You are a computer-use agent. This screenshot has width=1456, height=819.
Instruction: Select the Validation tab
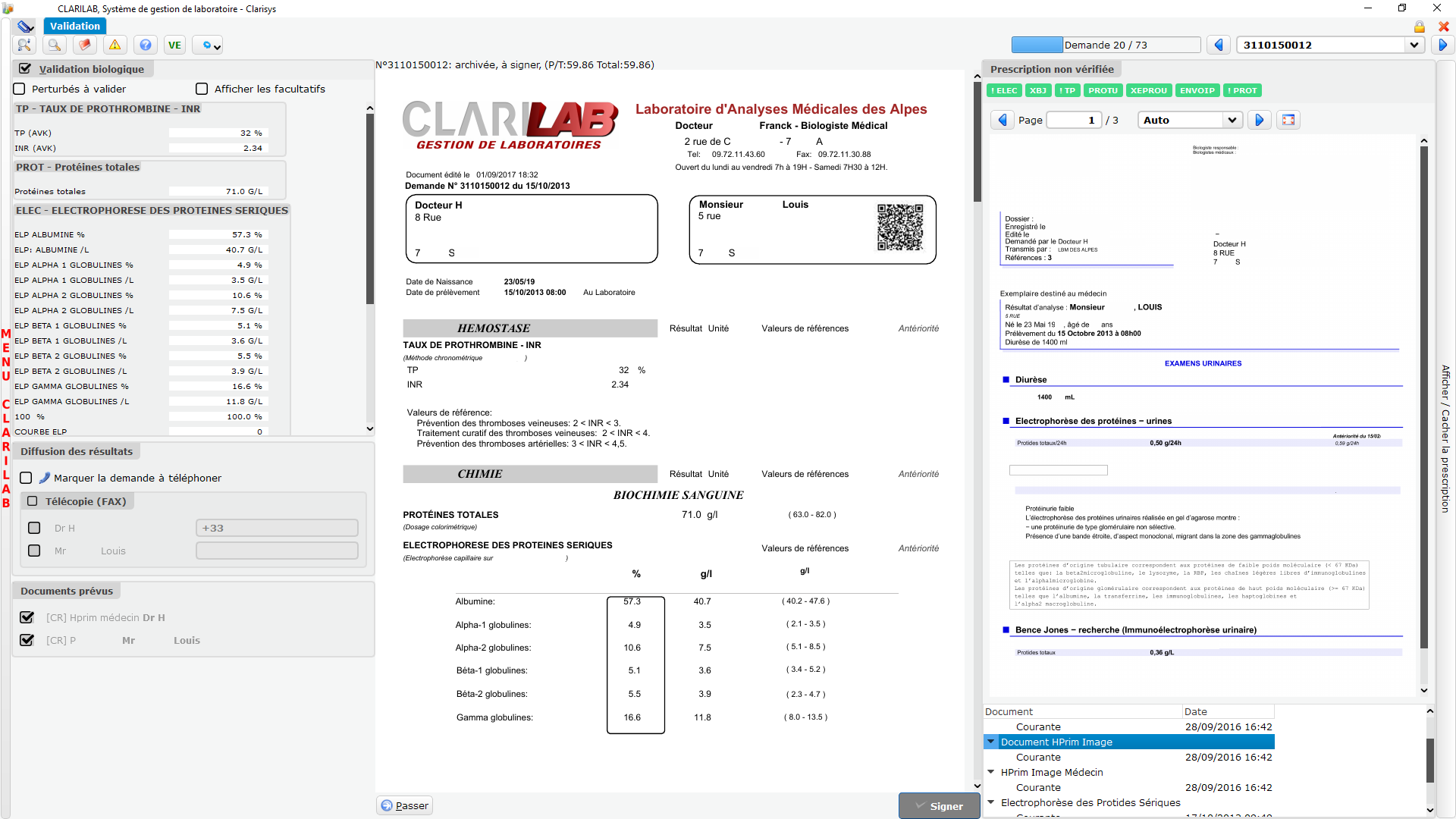click(75, 26)
